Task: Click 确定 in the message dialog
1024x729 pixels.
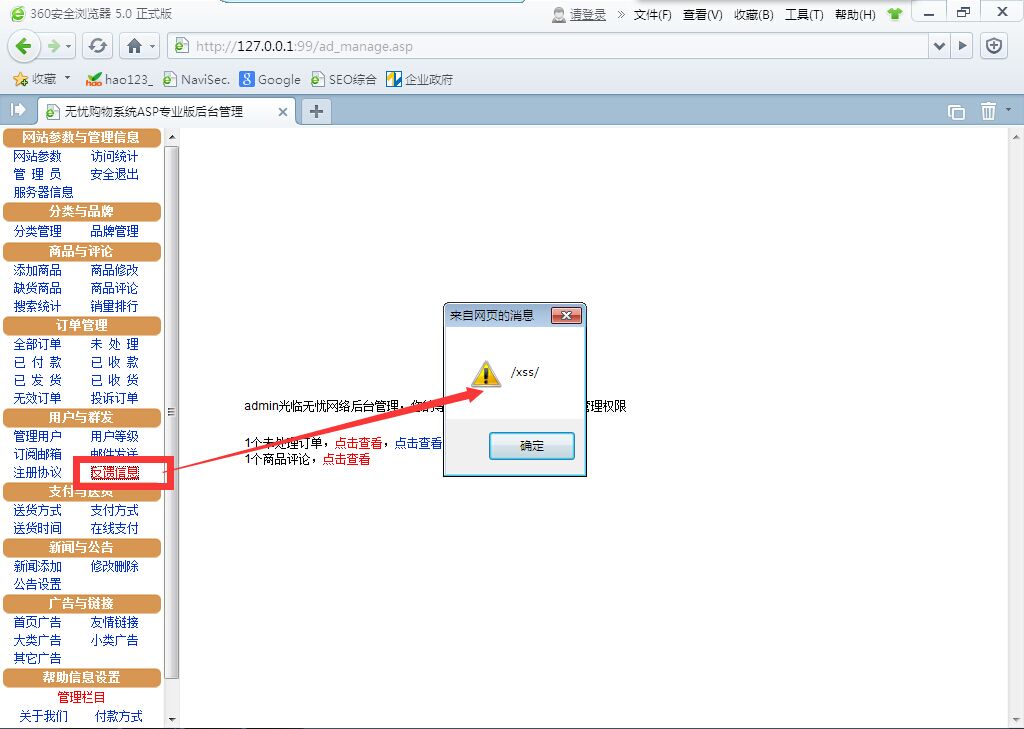Action: coord(532,446)
